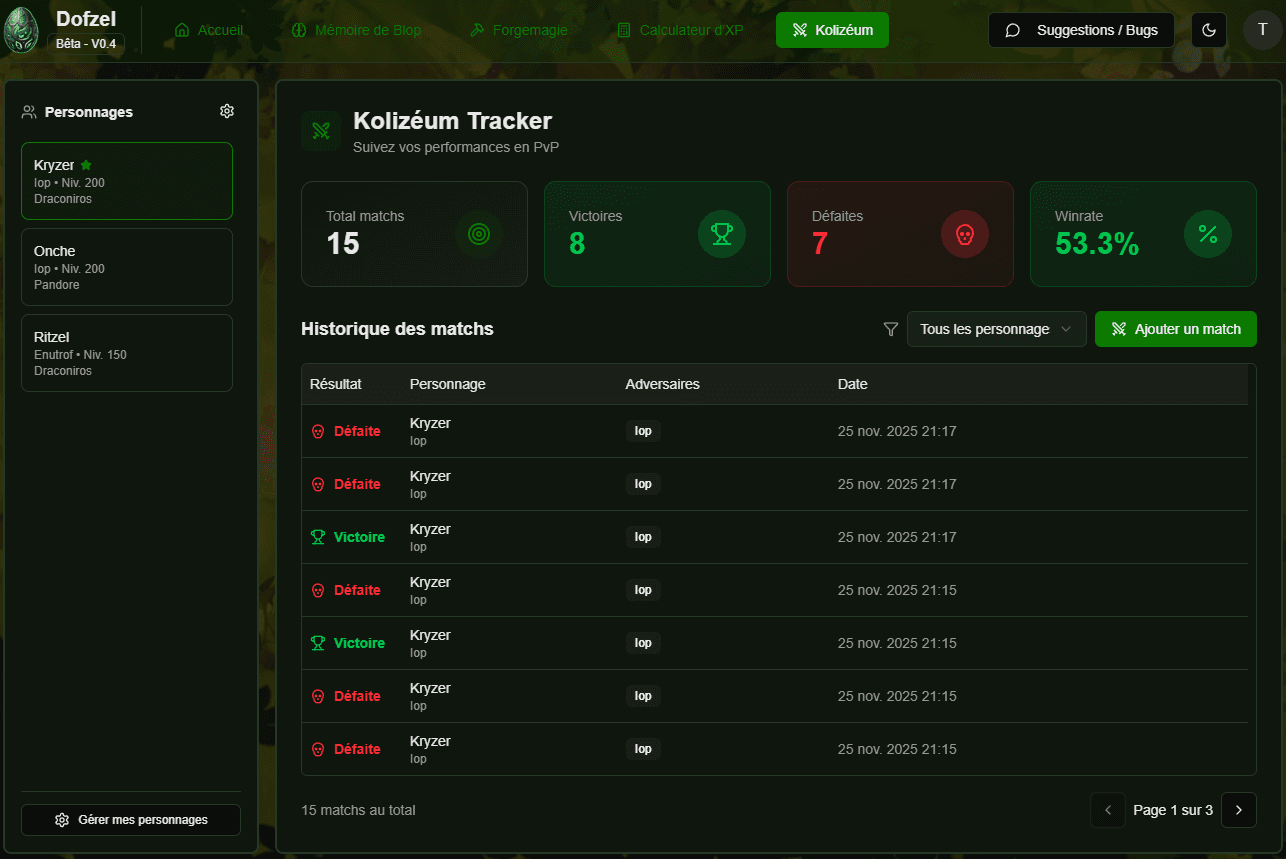Go to the previous matches page
The width and height of the screenshot is (1286, 859).
click(x=1108, y=810)
